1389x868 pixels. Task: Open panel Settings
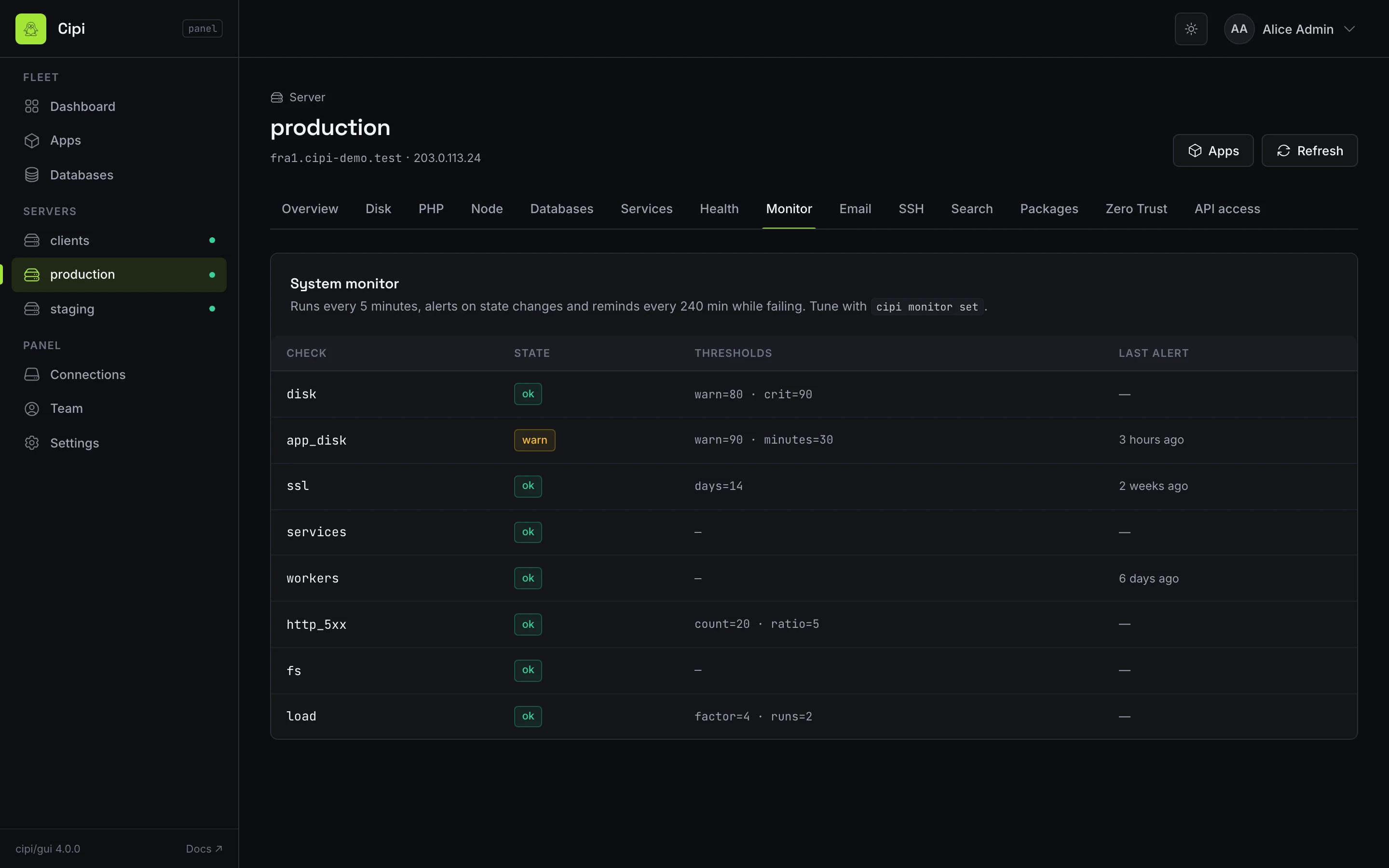(x=119, y=443)
